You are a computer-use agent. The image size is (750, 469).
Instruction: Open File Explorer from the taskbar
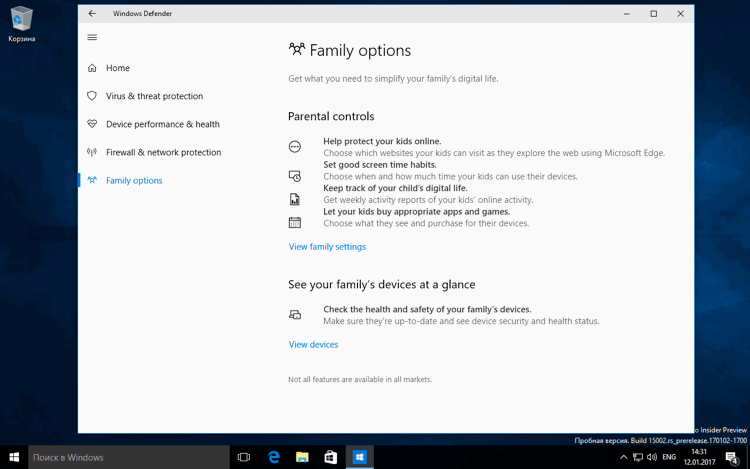click(302, 458)
